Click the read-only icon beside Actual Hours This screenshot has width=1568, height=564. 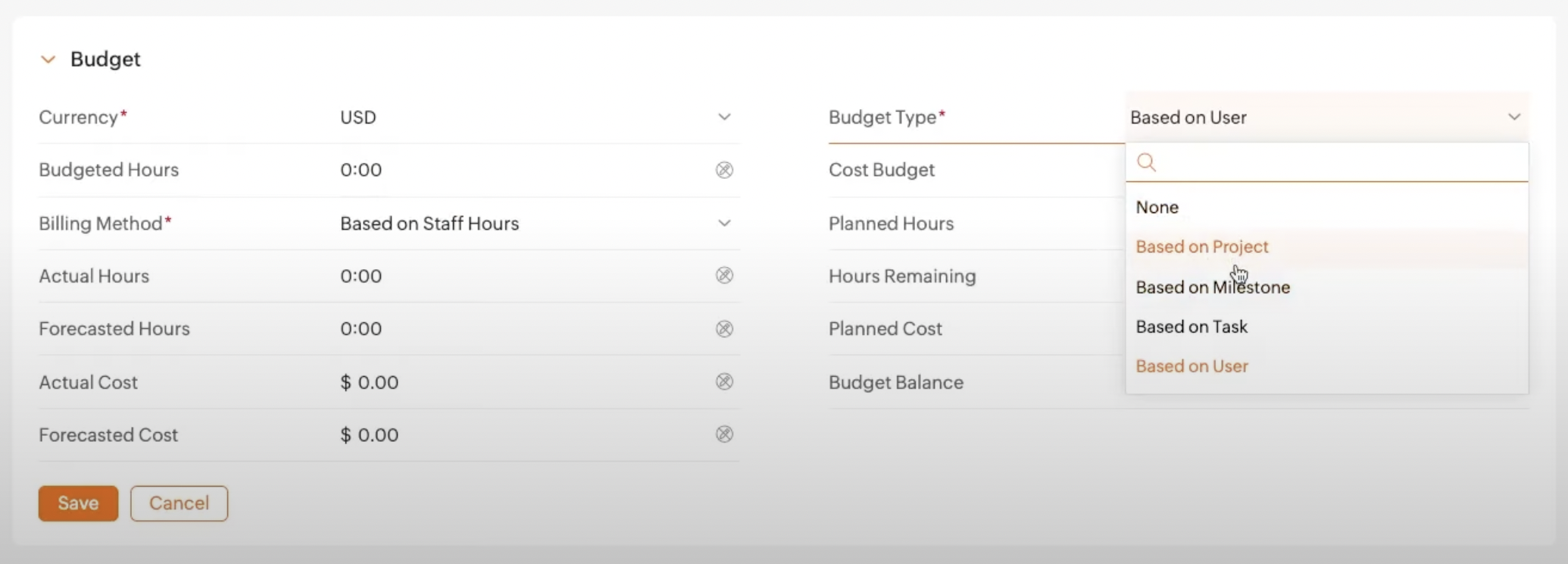[724, 275]
